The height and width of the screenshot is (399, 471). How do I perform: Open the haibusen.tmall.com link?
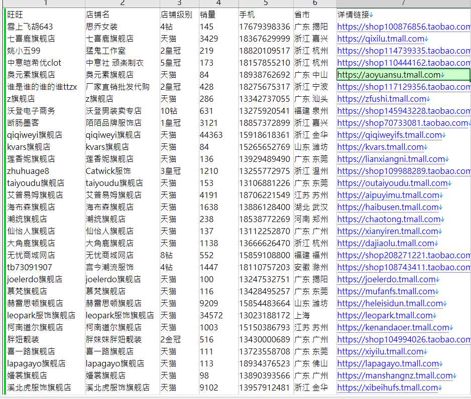[389, 207]
